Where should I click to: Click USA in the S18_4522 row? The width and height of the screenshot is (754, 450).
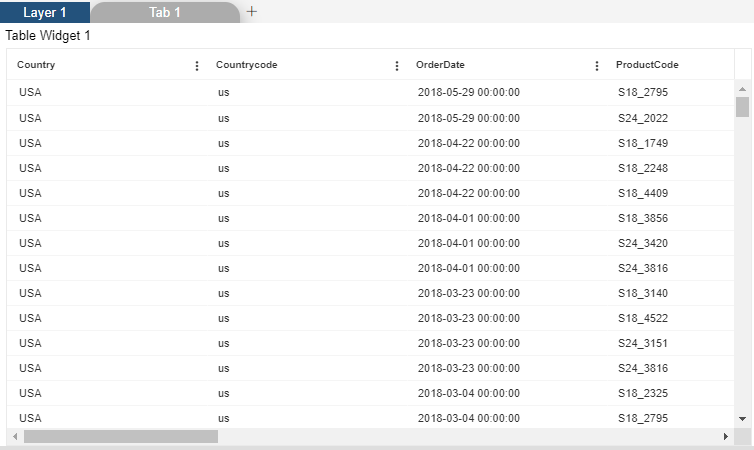pos(30,318)
